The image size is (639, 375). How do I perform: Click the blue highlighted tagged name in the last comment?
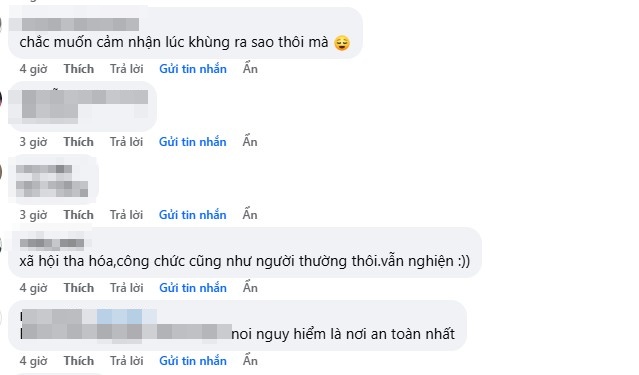tap(119, 316)
